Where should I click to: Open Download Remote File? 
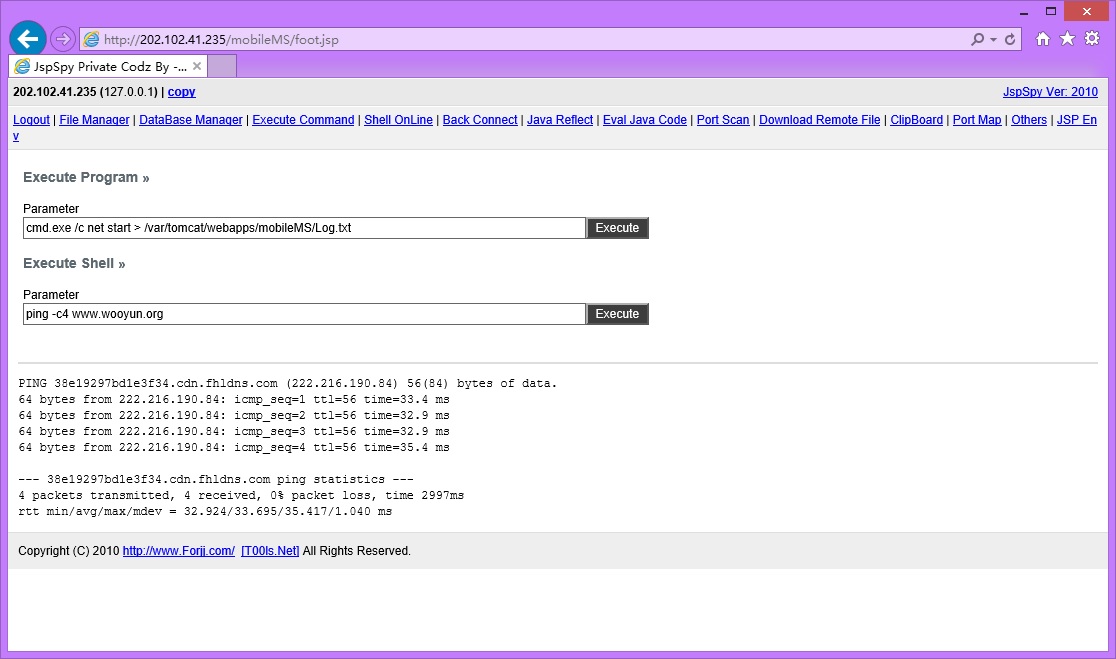point(820,120)
